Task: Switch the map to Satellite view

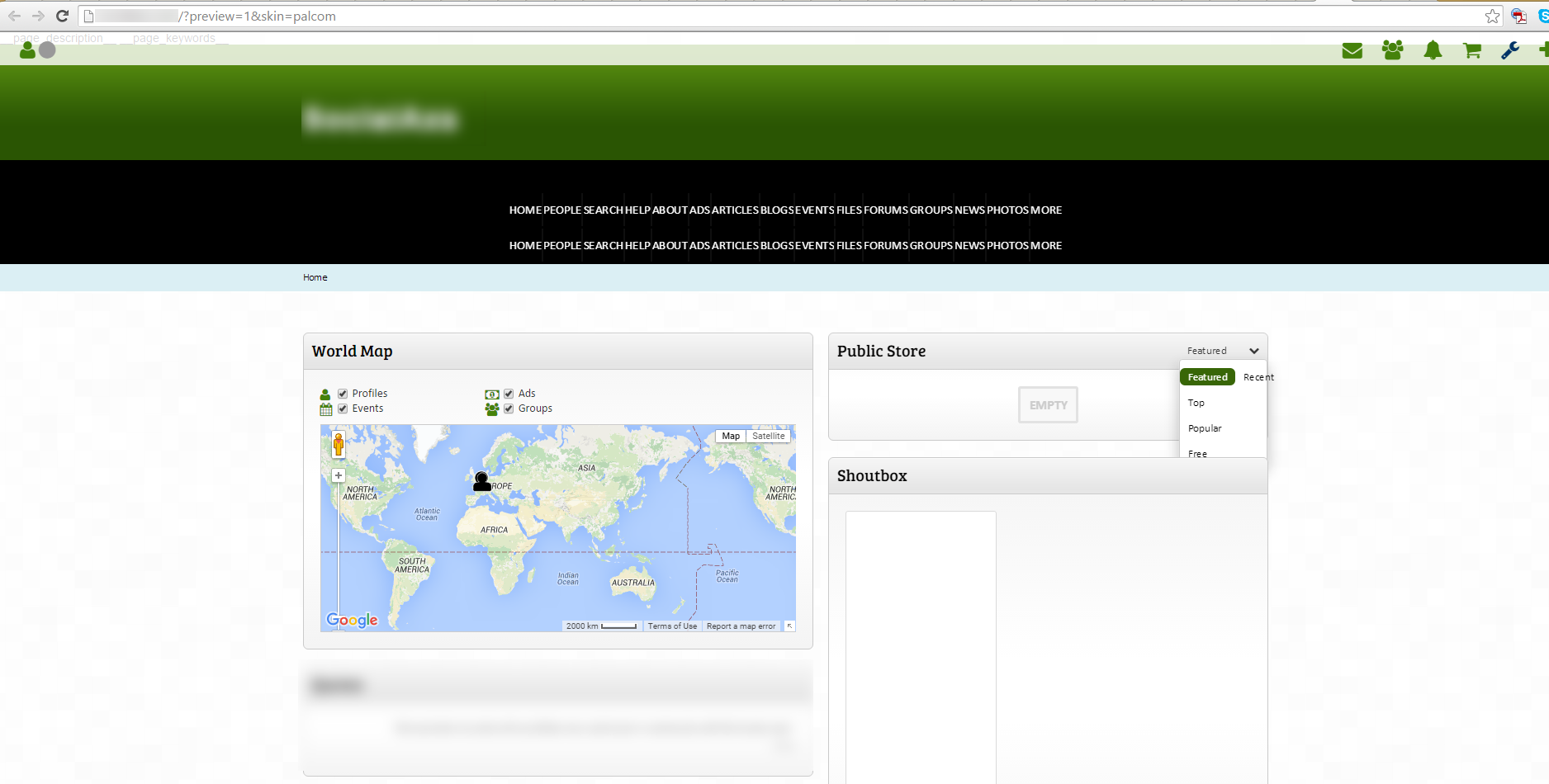Action: point(768,436)
